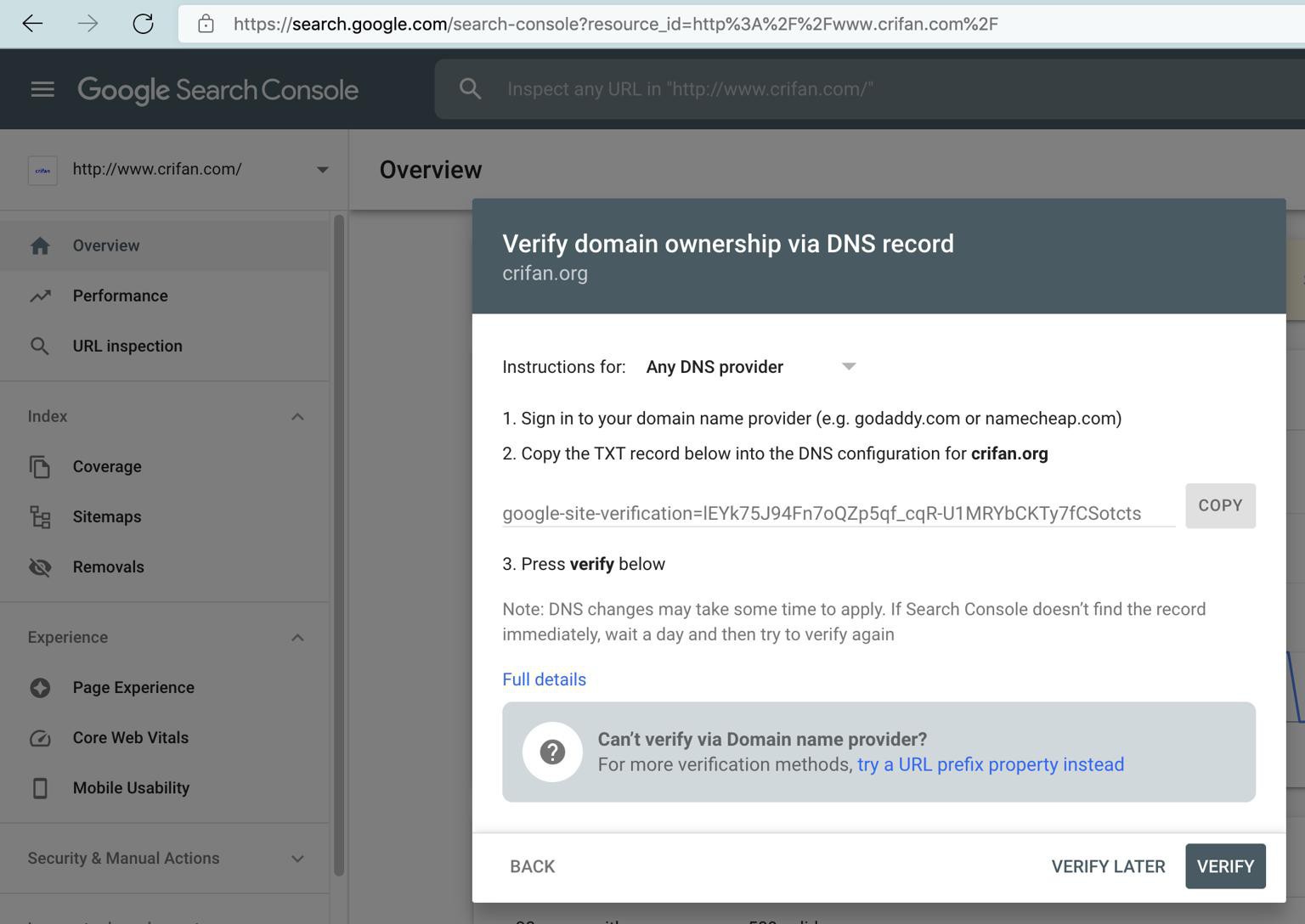Click Verify domain ownership via DNS record title
This screenshot has height=924, width=1305.
pos(728,244)
